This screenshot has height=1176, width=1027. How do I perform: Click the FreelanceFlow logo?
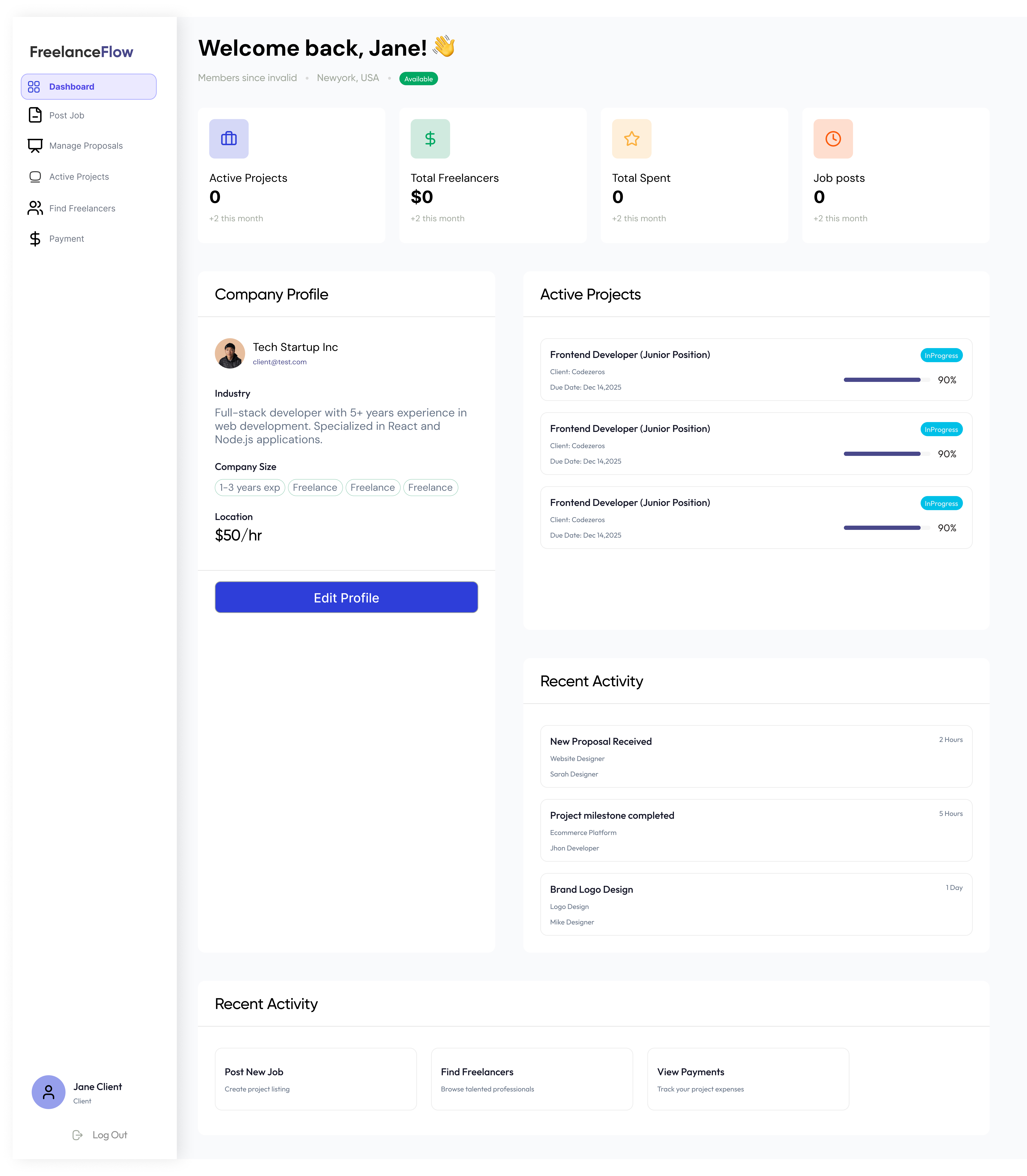pyautogui.click(x=81, y=52)
